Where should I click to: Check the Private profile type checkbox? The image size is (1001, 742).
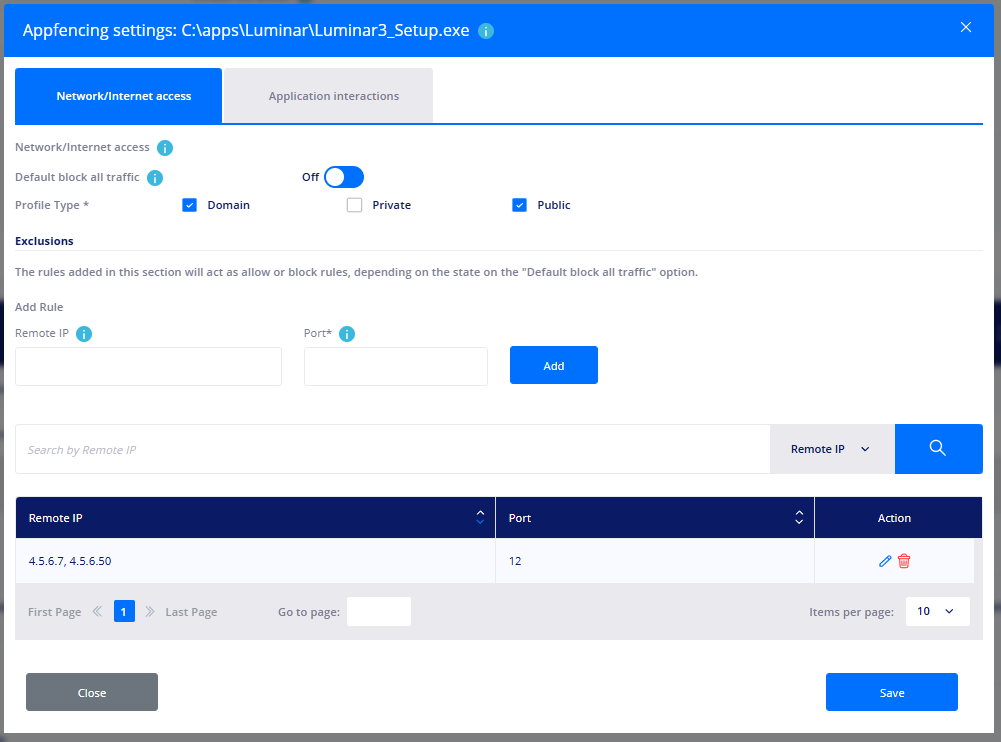[x=354, y=205]
